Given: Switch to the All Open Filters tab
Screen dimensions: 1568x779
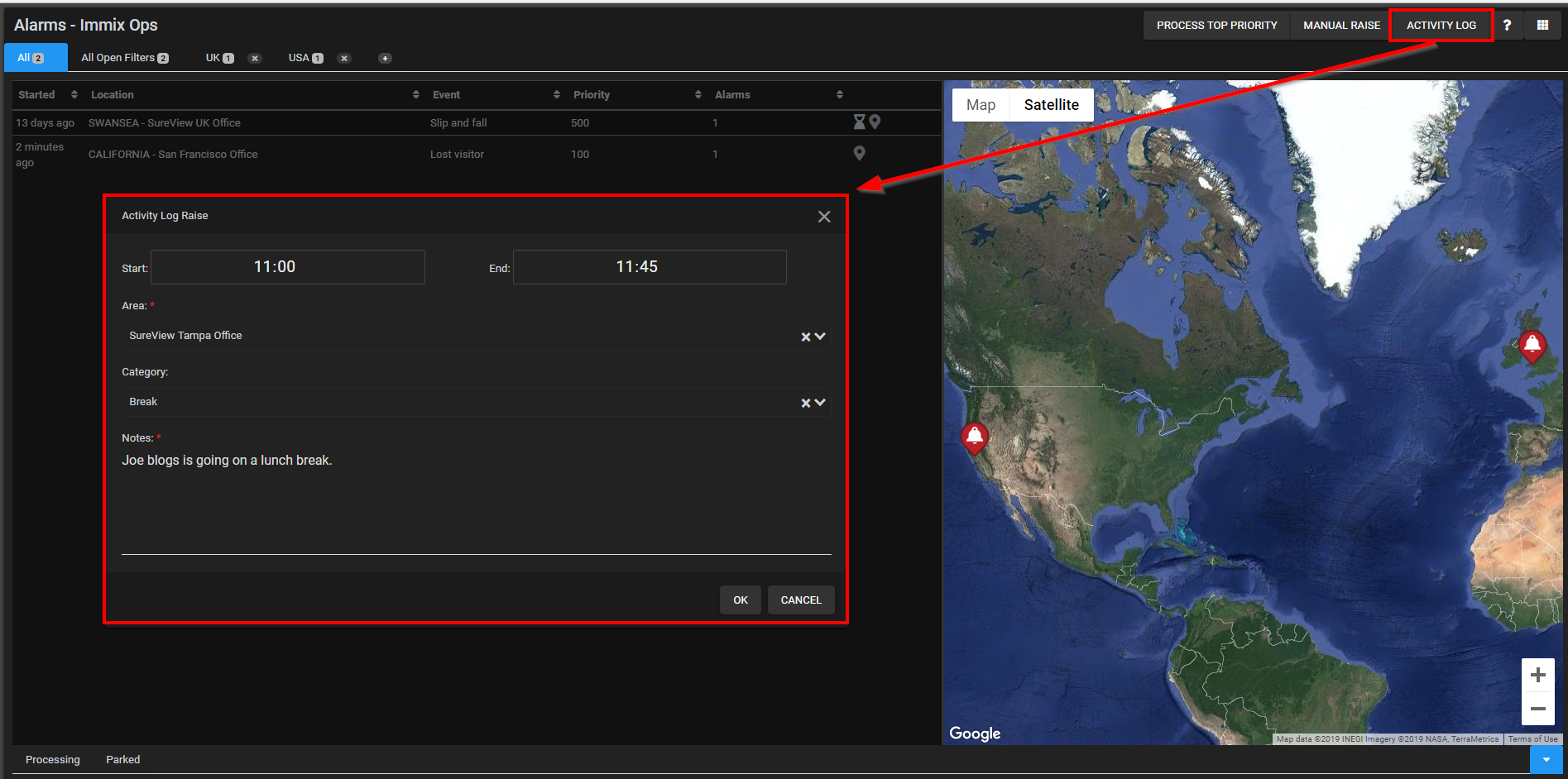Looking at the screenshot, I should point(125,58).
